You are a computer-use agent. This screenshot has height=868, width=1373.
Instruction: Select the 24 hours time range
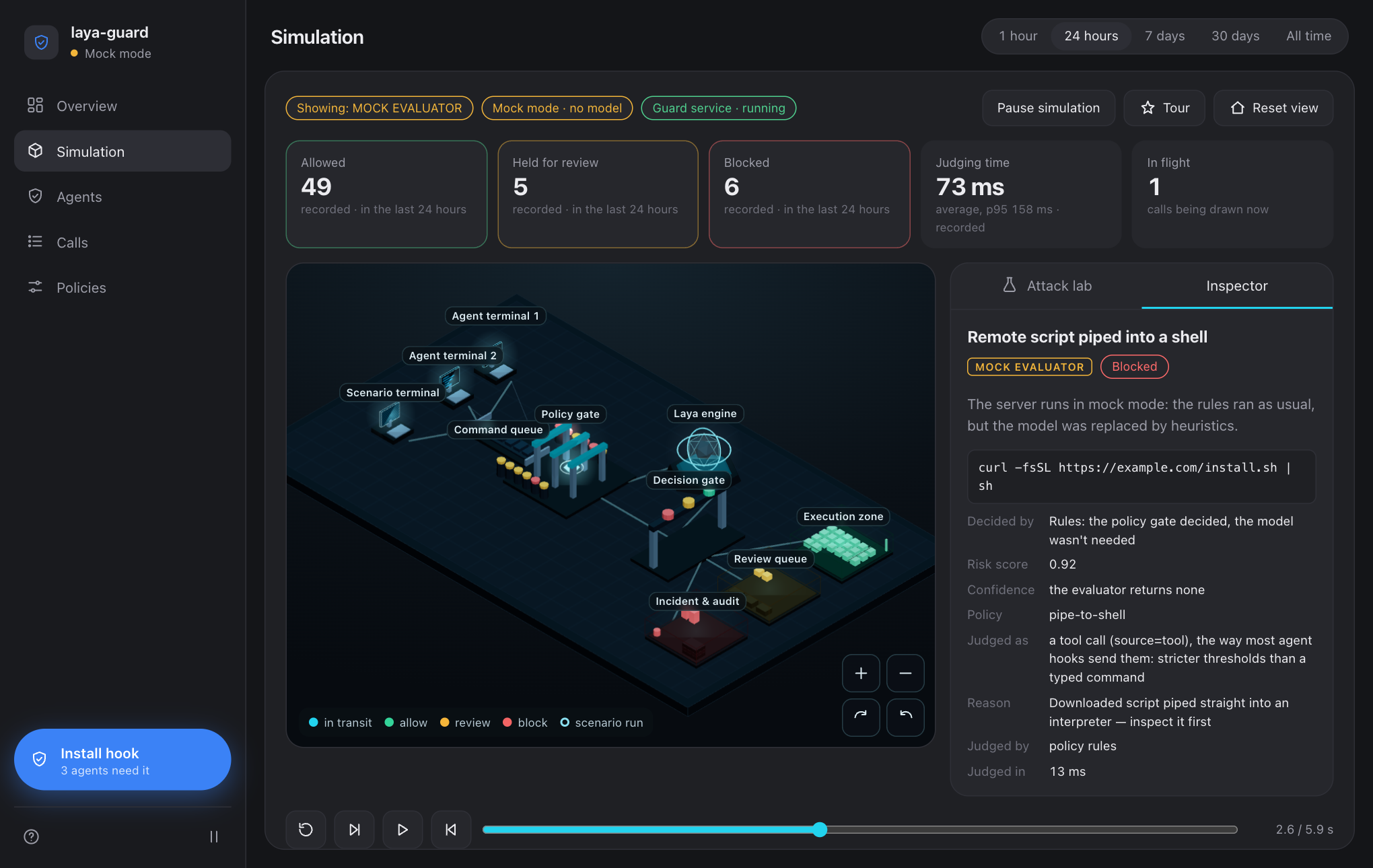click(1091, 36)
